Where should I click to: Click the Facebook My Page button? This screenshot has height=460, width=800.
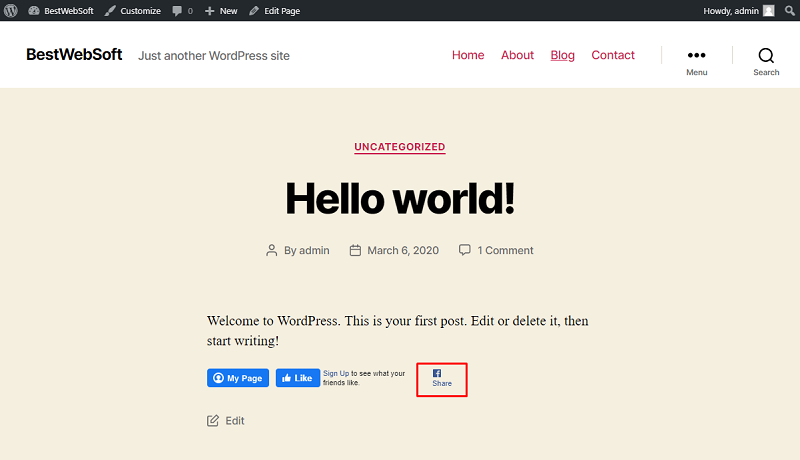pos(238,378)
